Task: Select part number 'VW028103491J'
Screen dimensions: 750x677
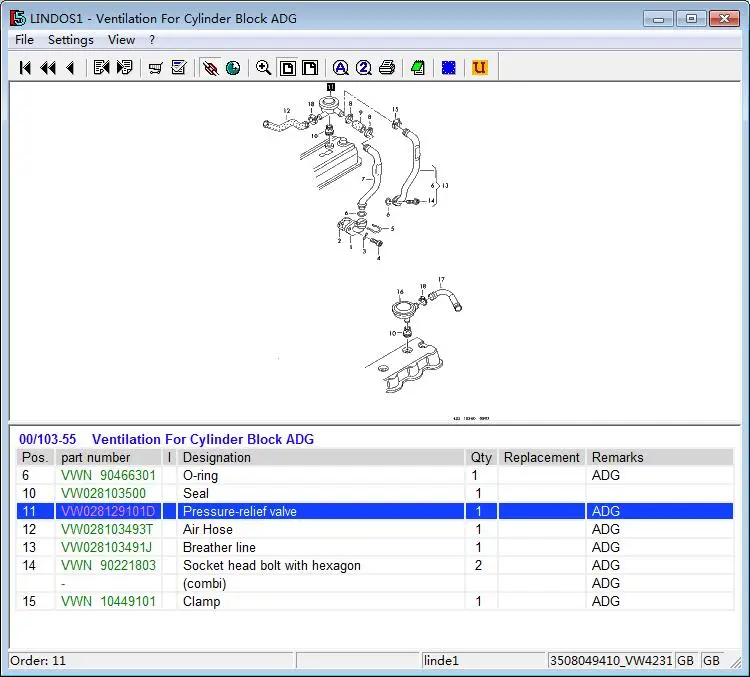Action: [x=106, y=547]
